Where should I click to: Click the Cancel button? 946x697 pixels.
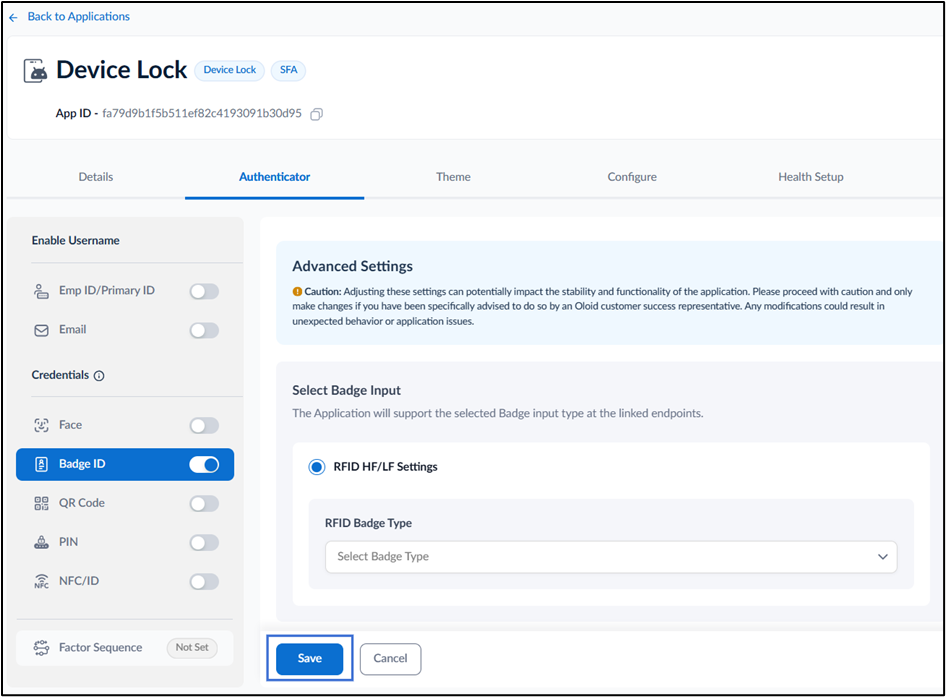[x=390, y=658]
